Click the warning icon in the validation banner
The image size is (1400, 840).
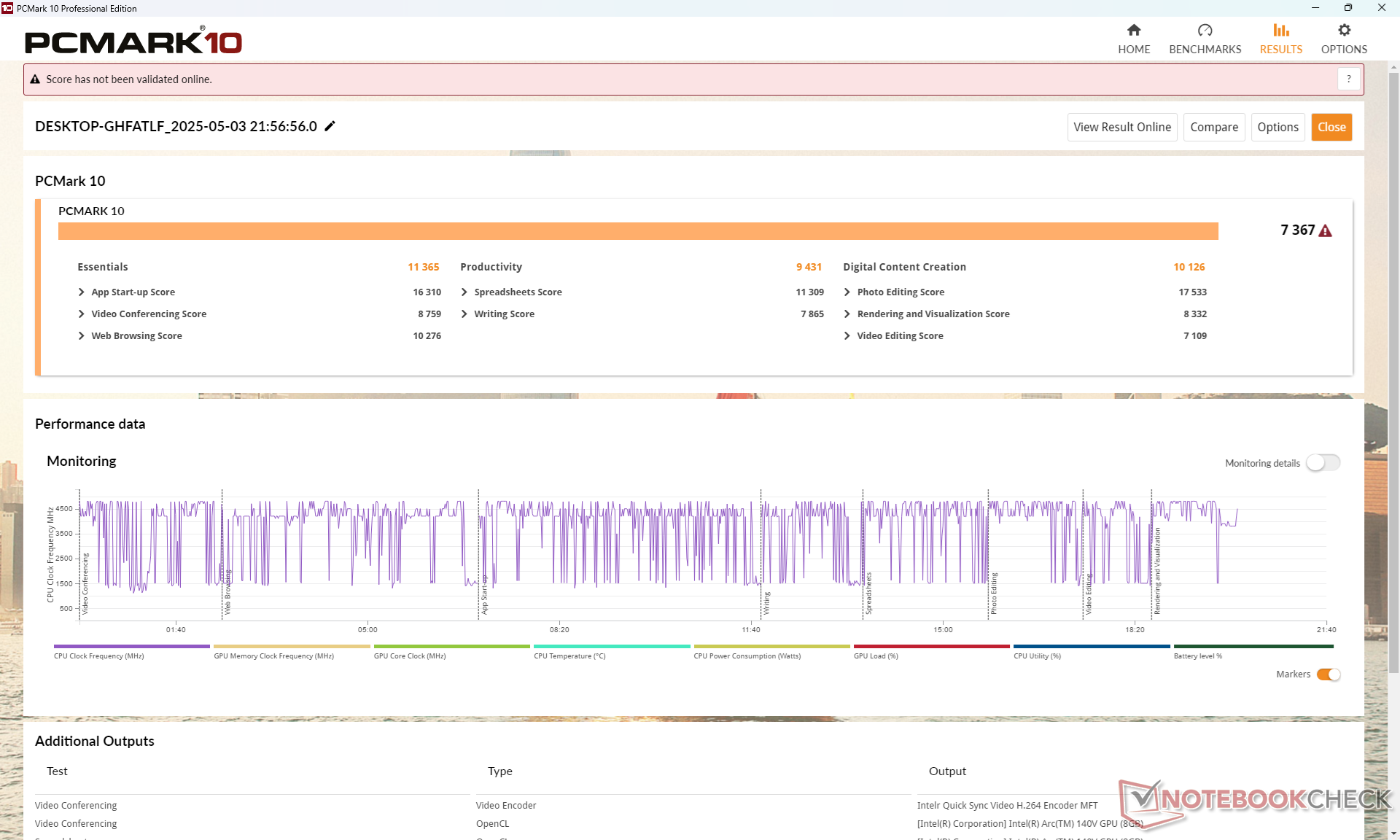[x=35, y=79]
